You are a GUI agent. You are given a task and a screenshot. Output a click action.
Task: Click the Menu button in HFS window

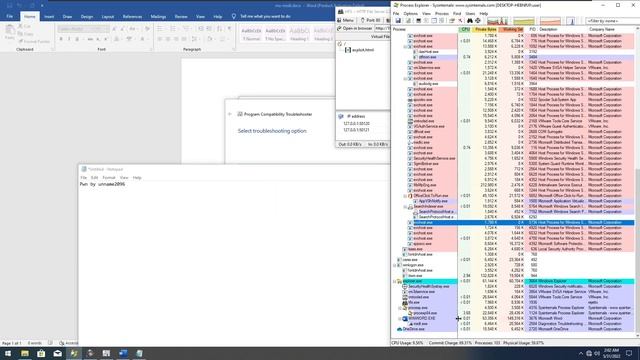pyautogui.click(x=345, y=20)
